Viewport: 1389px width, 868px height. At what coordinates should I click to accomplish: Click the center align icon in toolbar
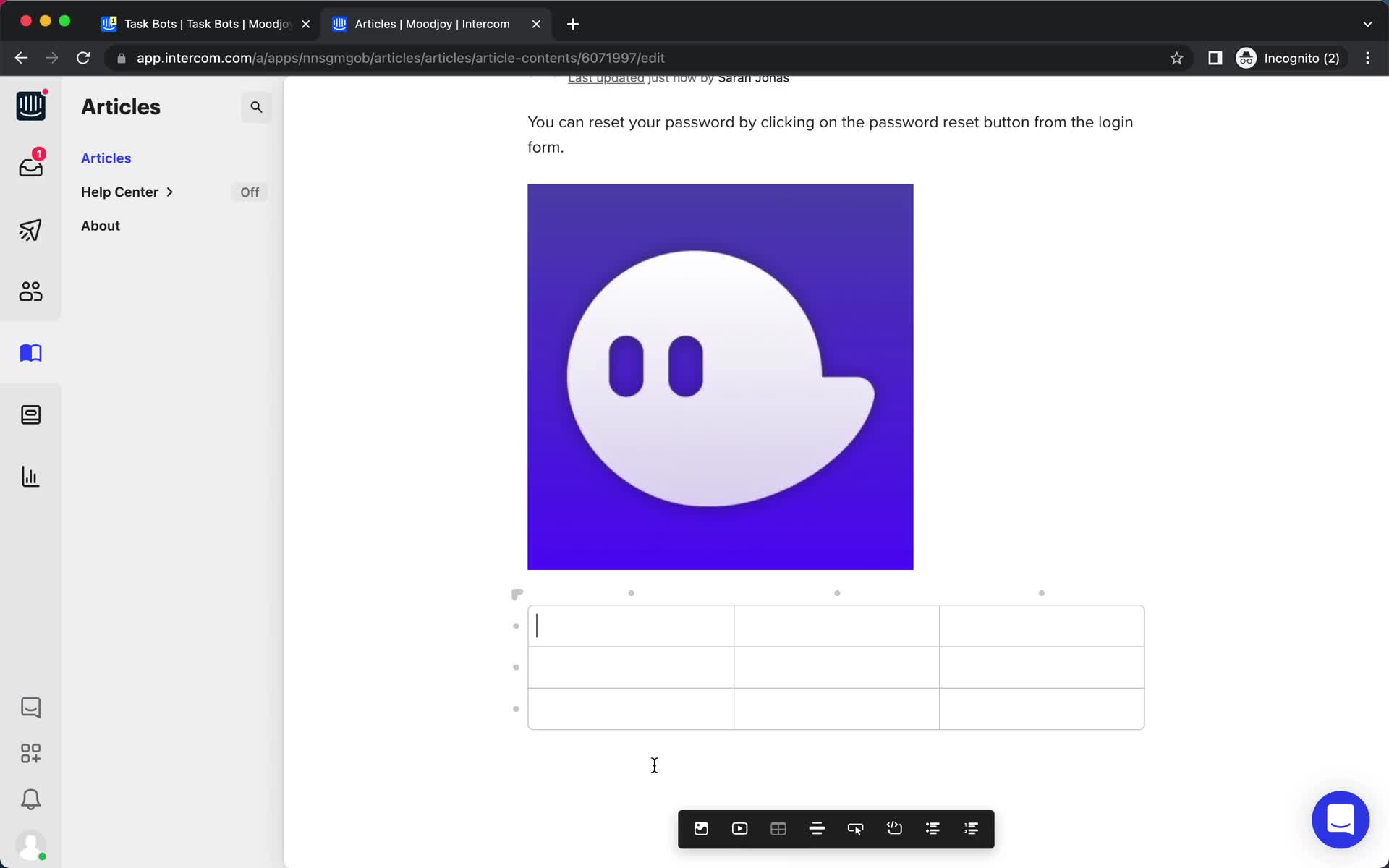coord(817,829)
